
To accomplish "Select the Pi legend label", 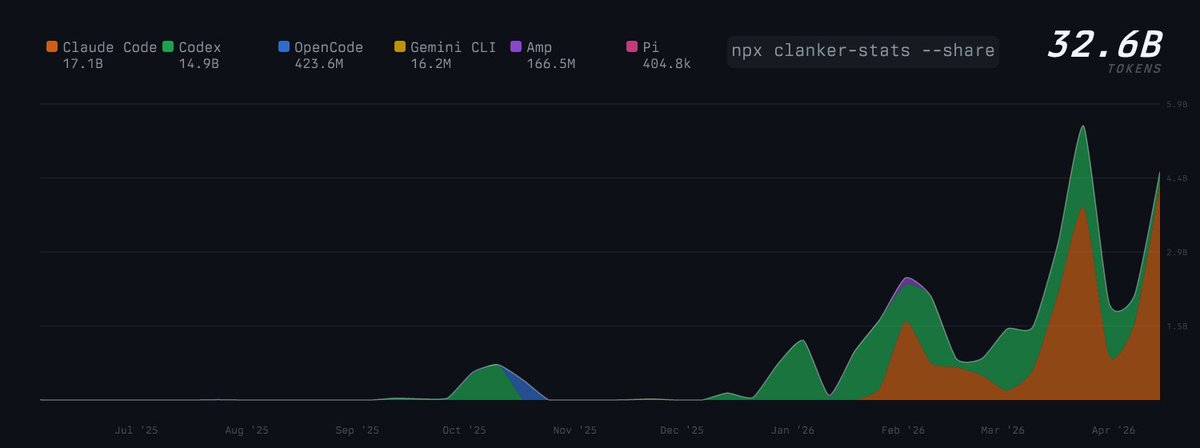I will (x=650, y=47).
